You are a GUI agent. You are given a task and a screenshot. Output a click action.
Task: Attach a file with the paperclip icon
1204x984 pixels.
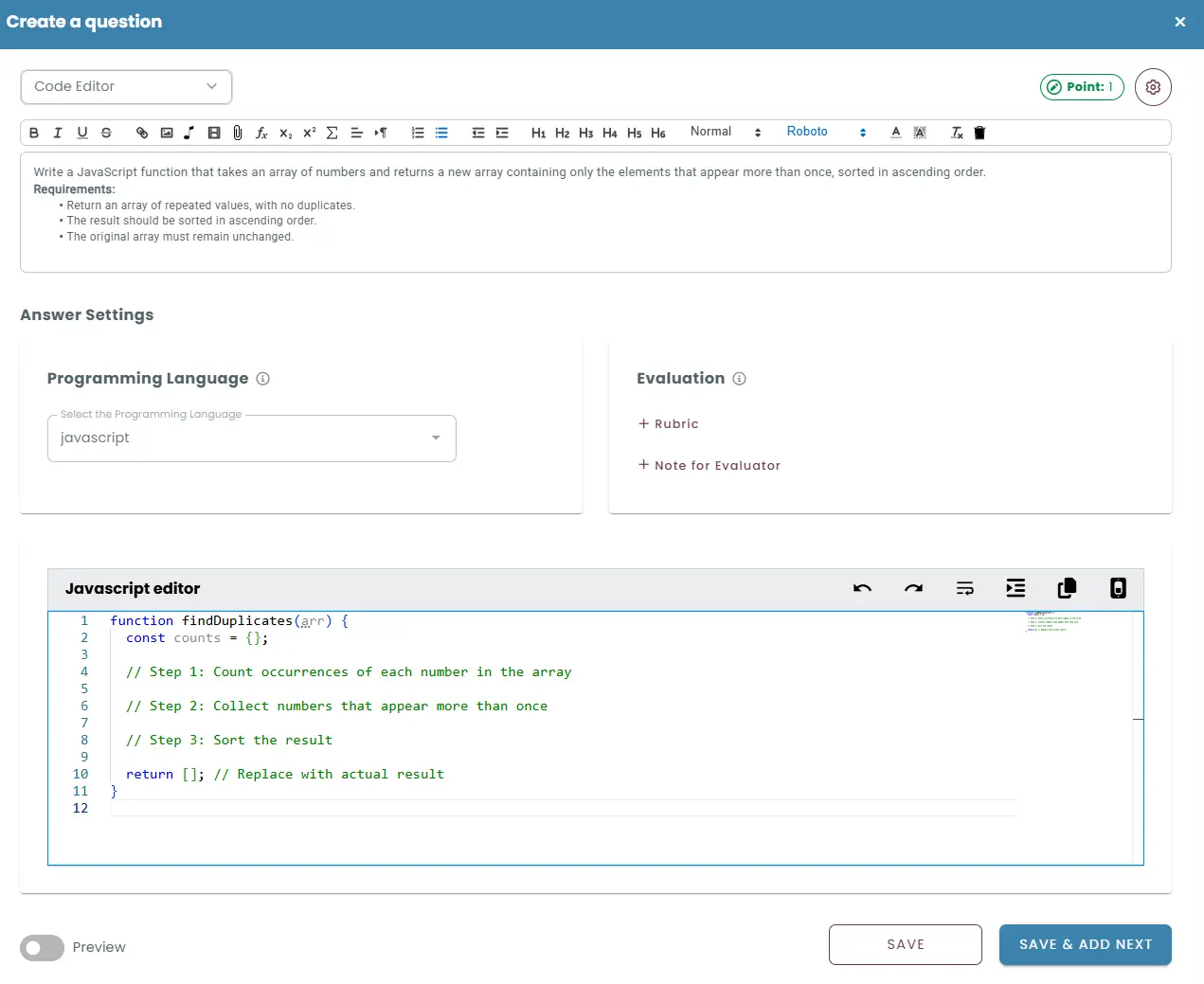(238, 133)
